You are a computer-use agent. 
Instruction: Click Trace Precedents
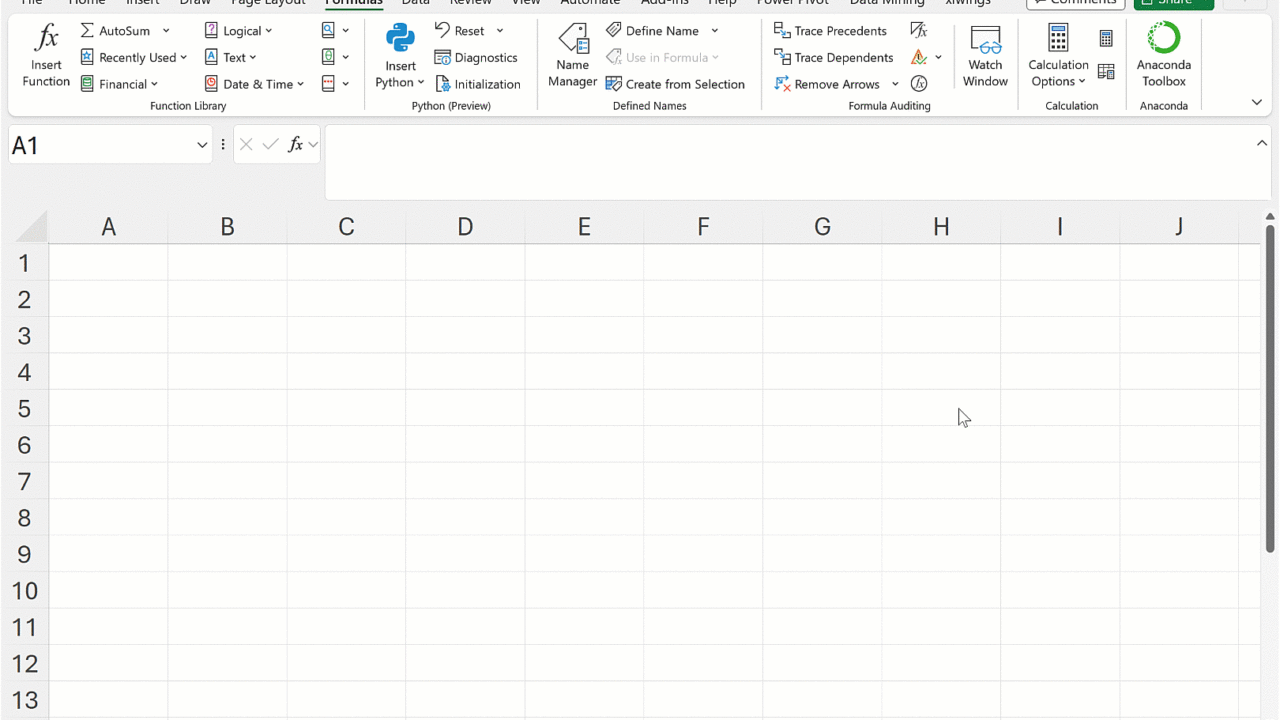point(830,31)
